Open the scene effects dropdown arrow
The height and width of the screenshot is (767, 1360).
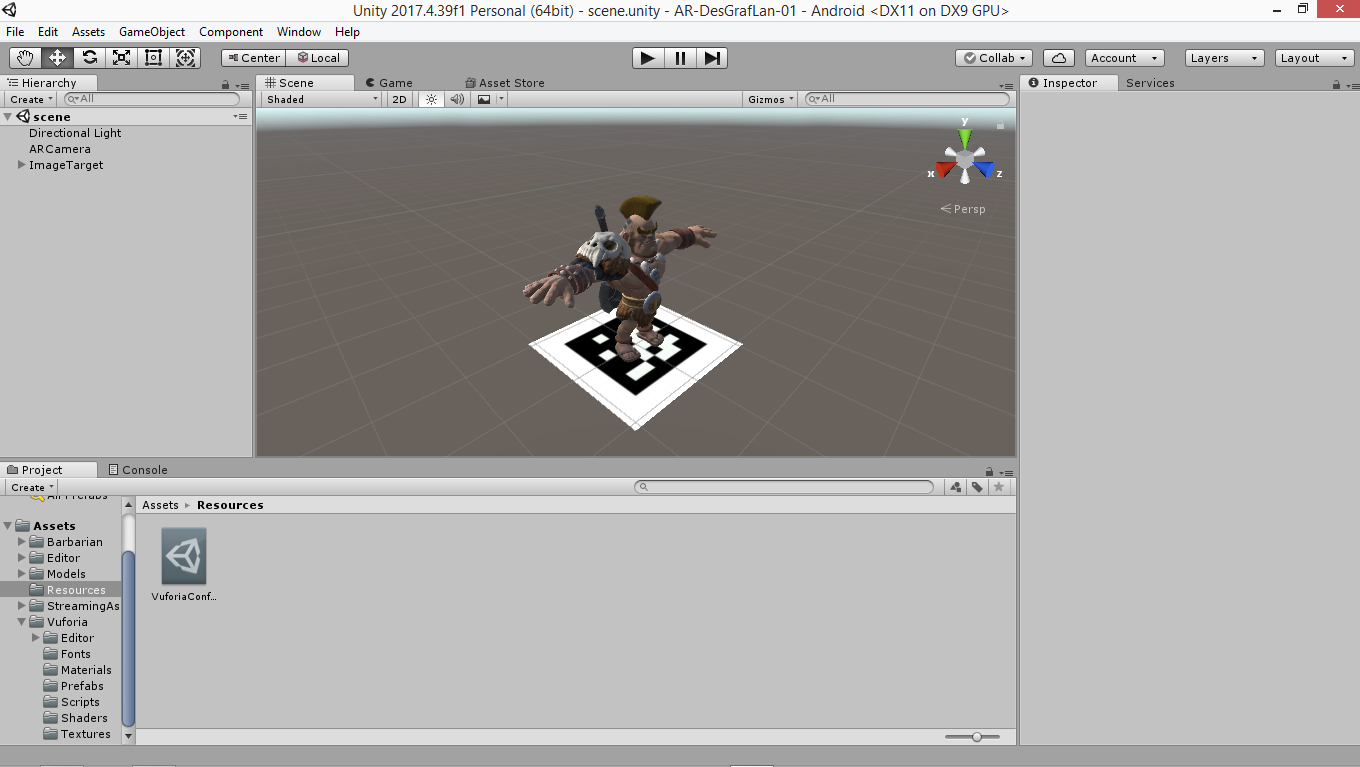pos(502,99)
